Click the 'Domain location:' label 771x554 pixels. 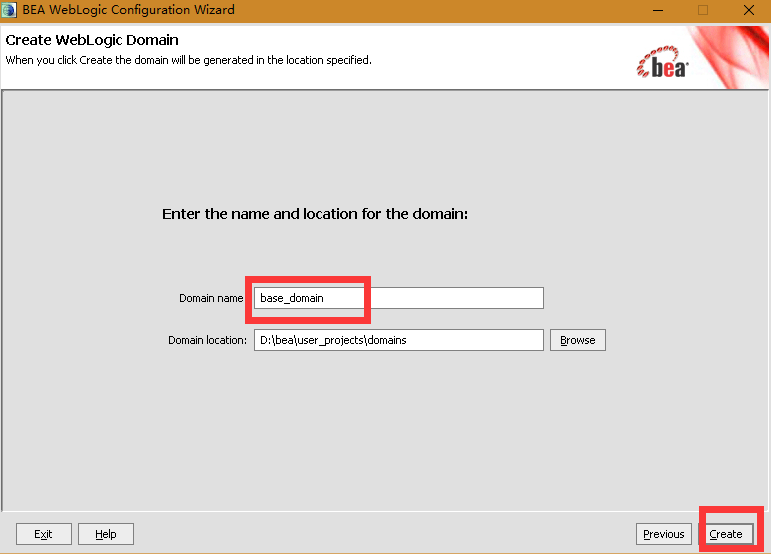pos(207,340)
